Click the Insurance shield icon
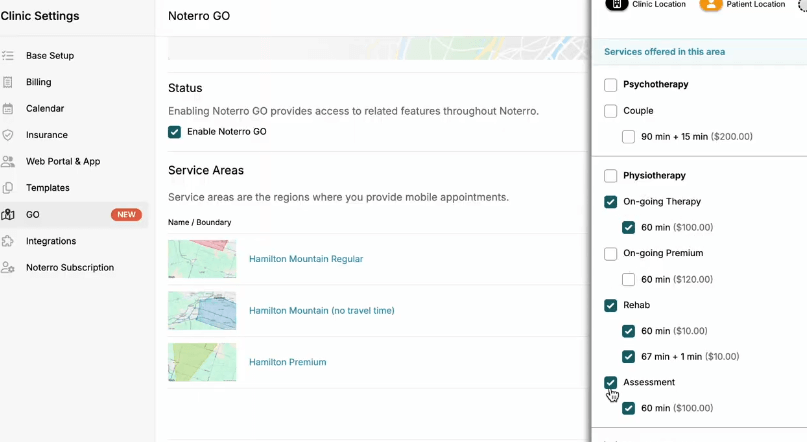Screen dimensions: 807x442 (x=8, y=135)
